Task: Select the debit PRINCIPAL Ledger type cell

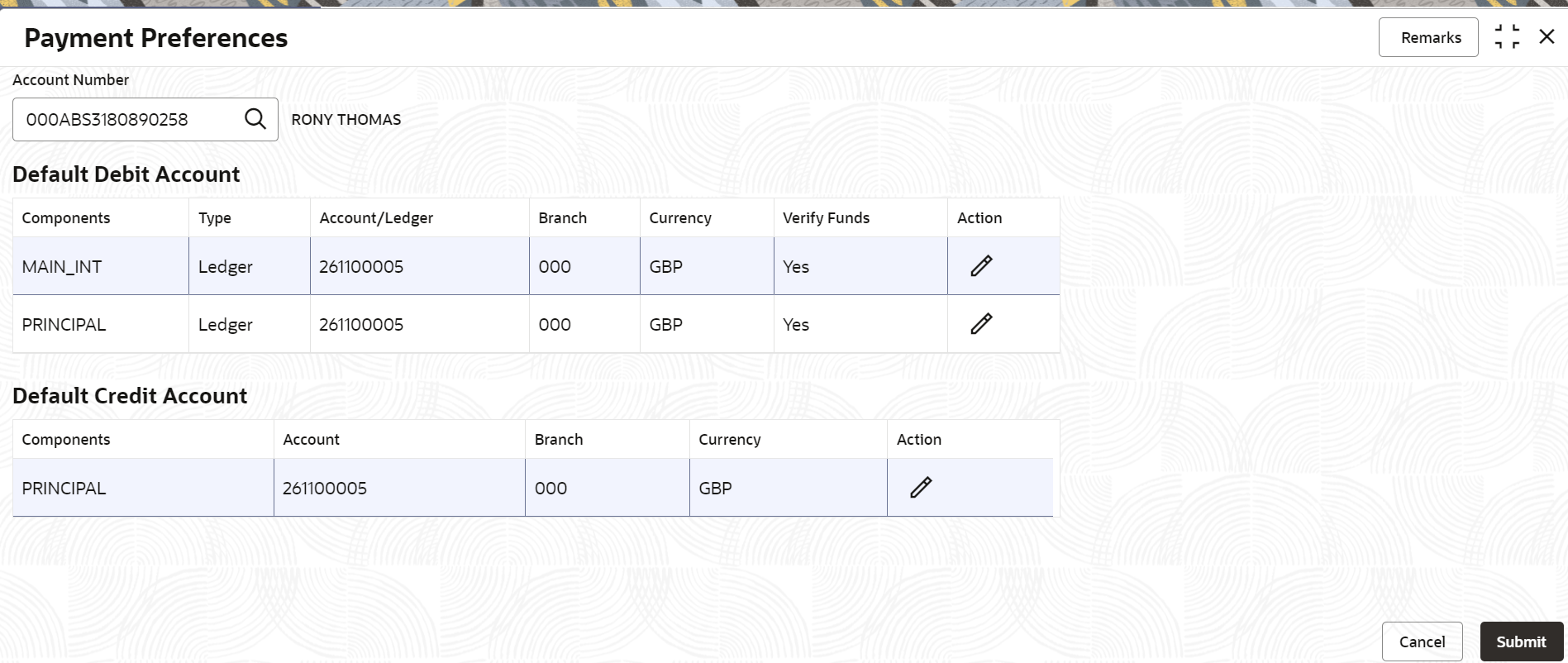Action: click(x=226, y=325)
